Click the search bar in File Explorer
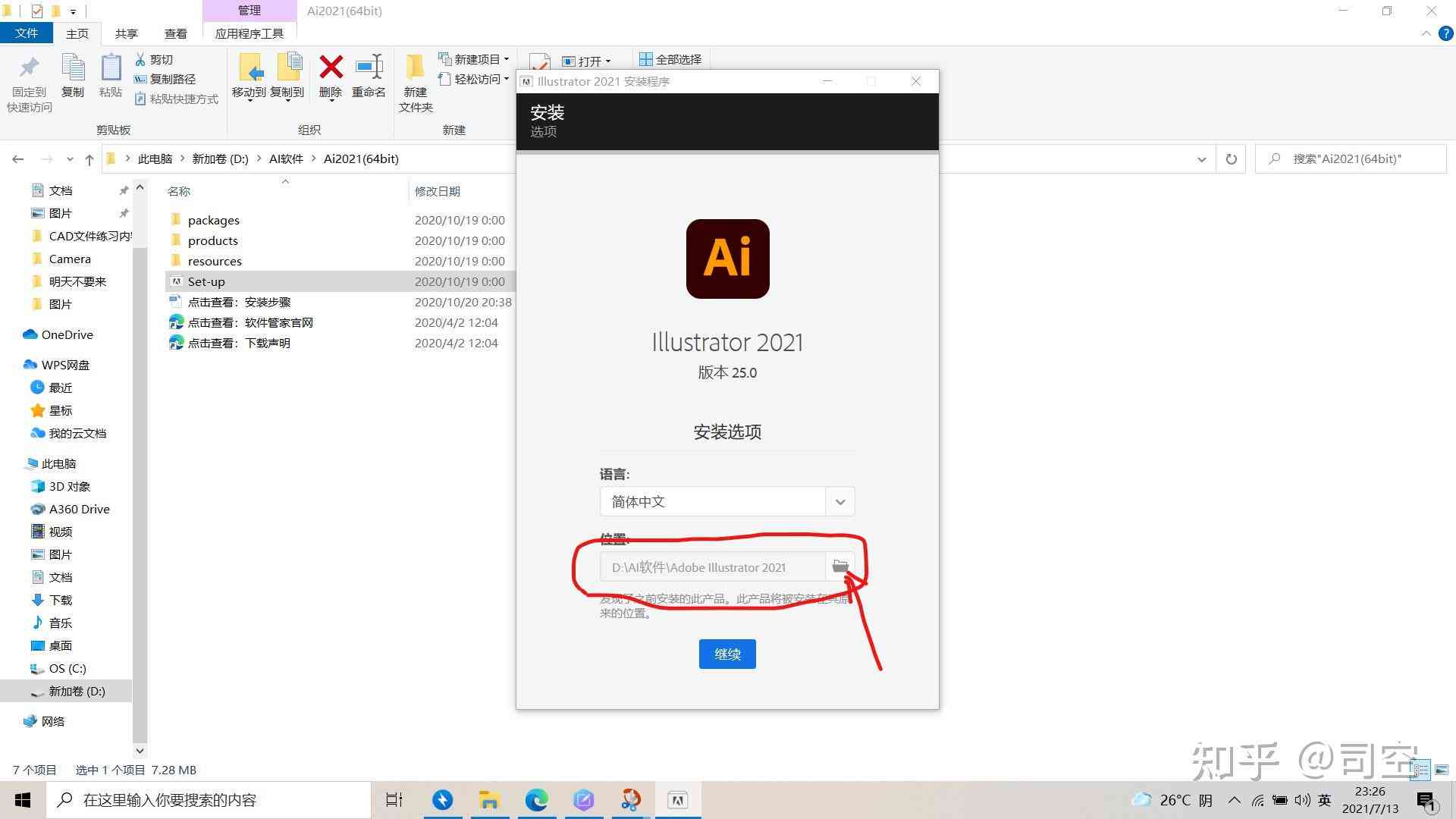Image resolution: width=1456 pixels, height=819 pixels. [1349, 158]
